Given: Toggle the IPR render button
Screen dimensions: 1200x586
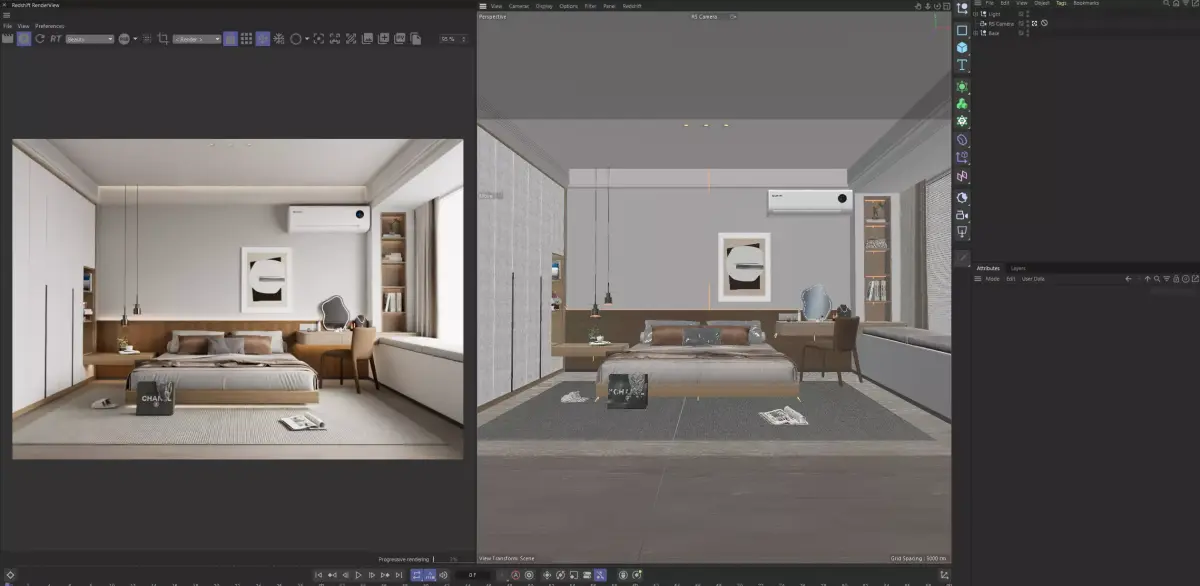Looking at the screenshot, I should (24, 38).
